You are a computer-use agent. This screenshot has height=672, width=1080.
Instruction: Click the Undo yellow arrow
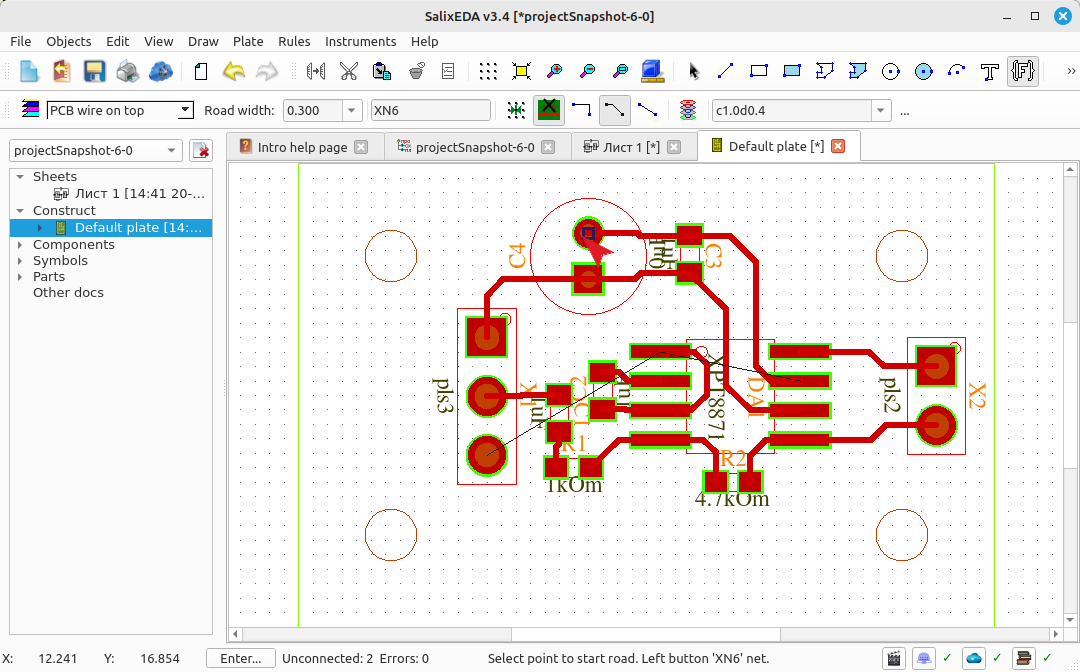coord(234,71)
